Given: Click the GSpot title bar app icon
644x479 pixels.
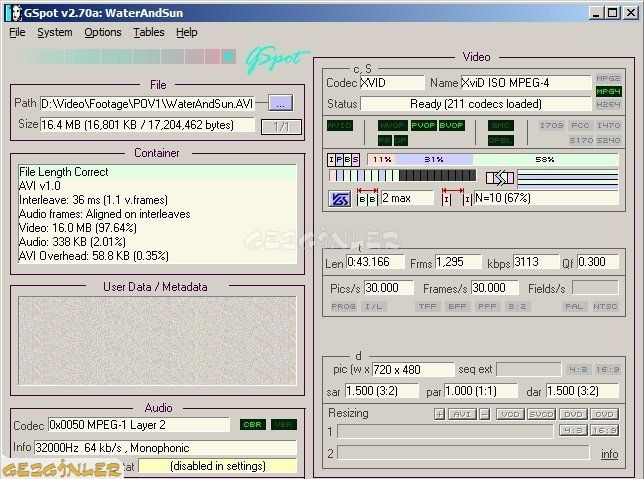Looking at the screenshot, I should tap(14, 13).
